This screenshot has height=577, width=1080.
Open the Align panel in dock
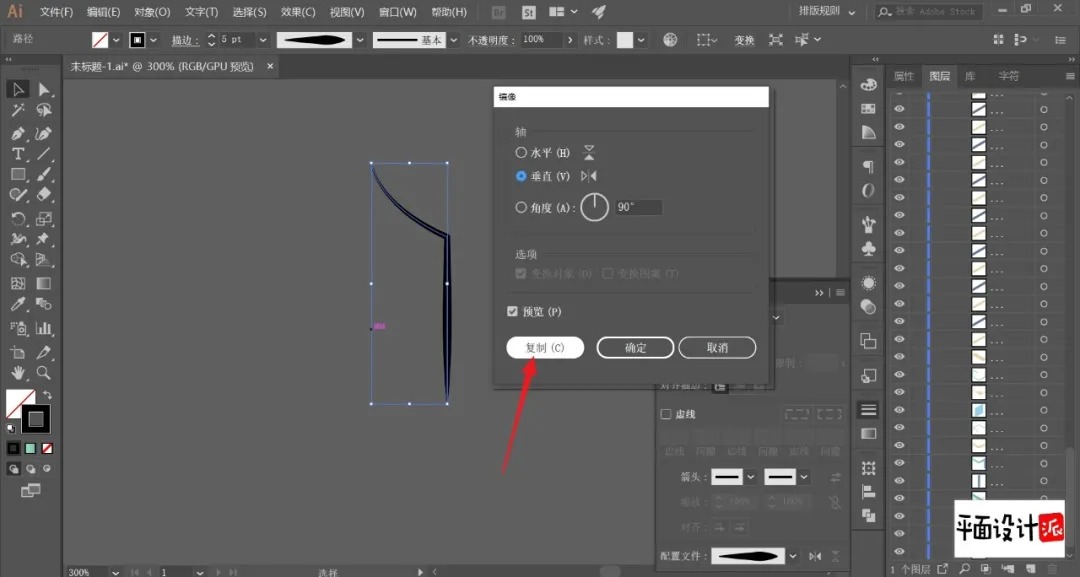(x=869, y=492)
